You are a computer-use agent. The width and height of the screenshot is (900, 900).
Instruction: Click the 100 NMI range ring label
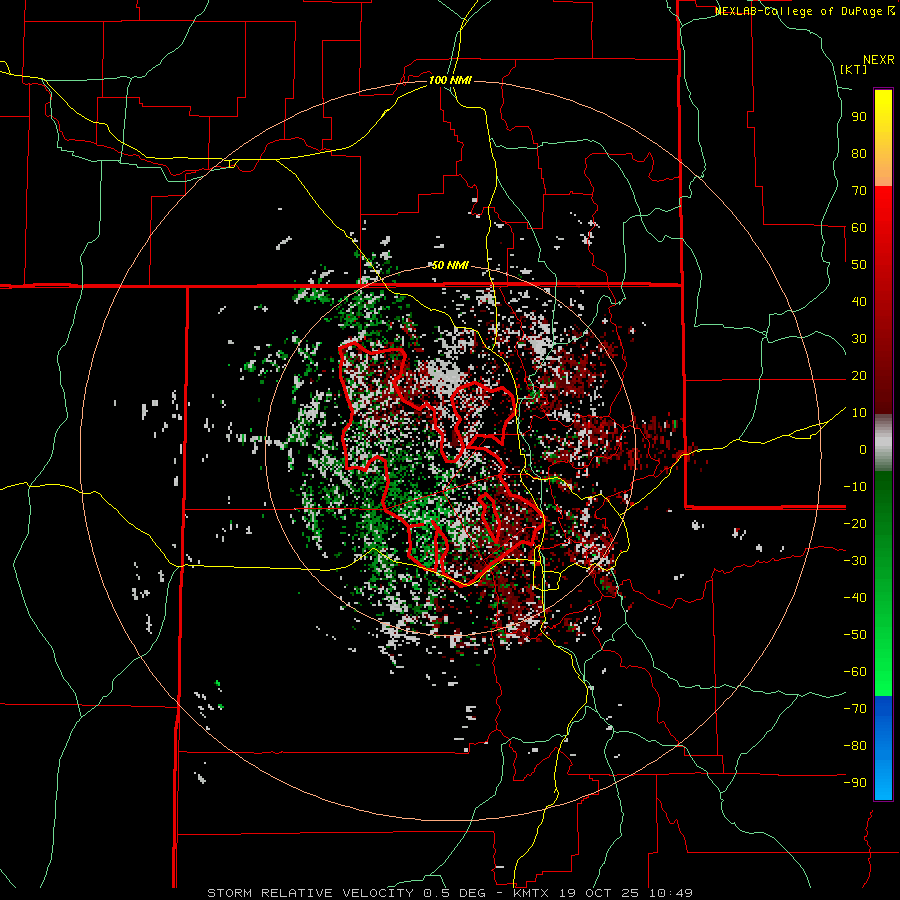tap(450, 80)
